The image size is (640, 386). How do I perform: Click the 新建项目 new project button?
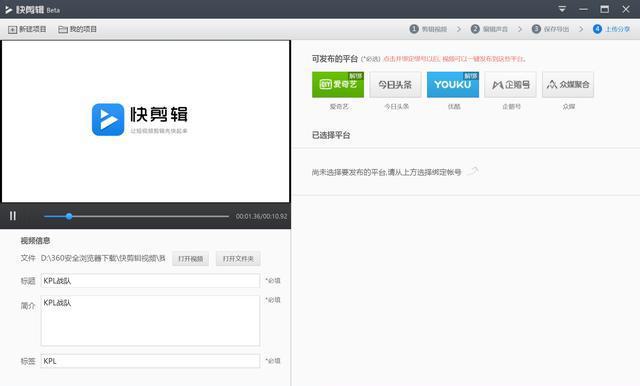(x=27, y=29)
